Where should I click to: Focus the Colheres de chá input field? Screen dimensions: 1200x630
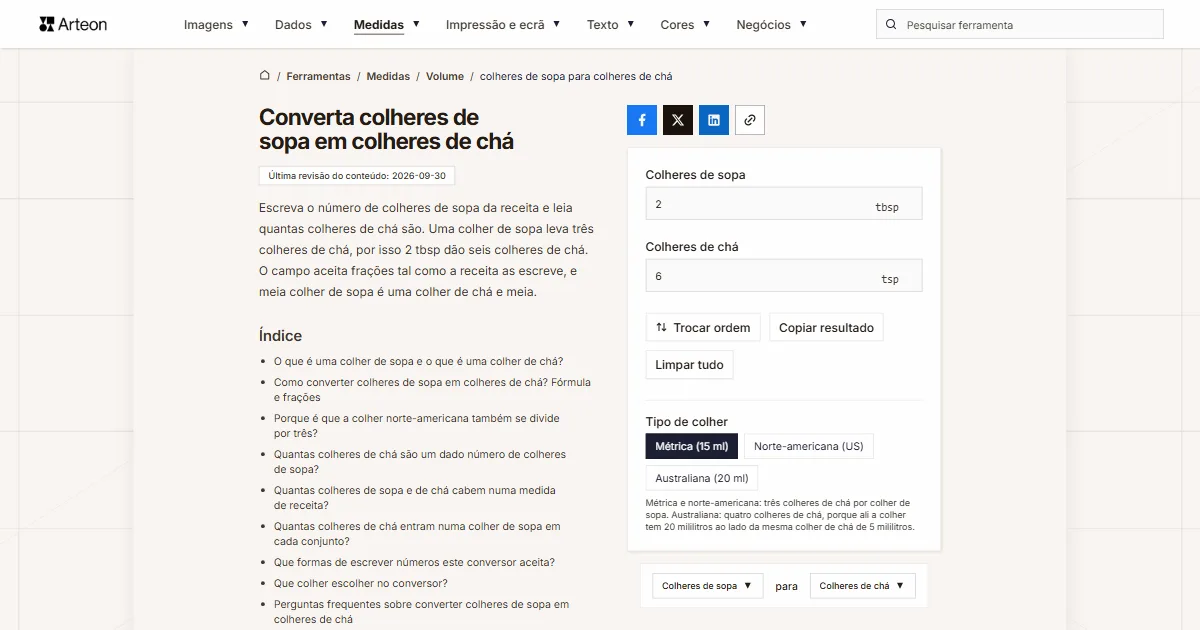784,276
